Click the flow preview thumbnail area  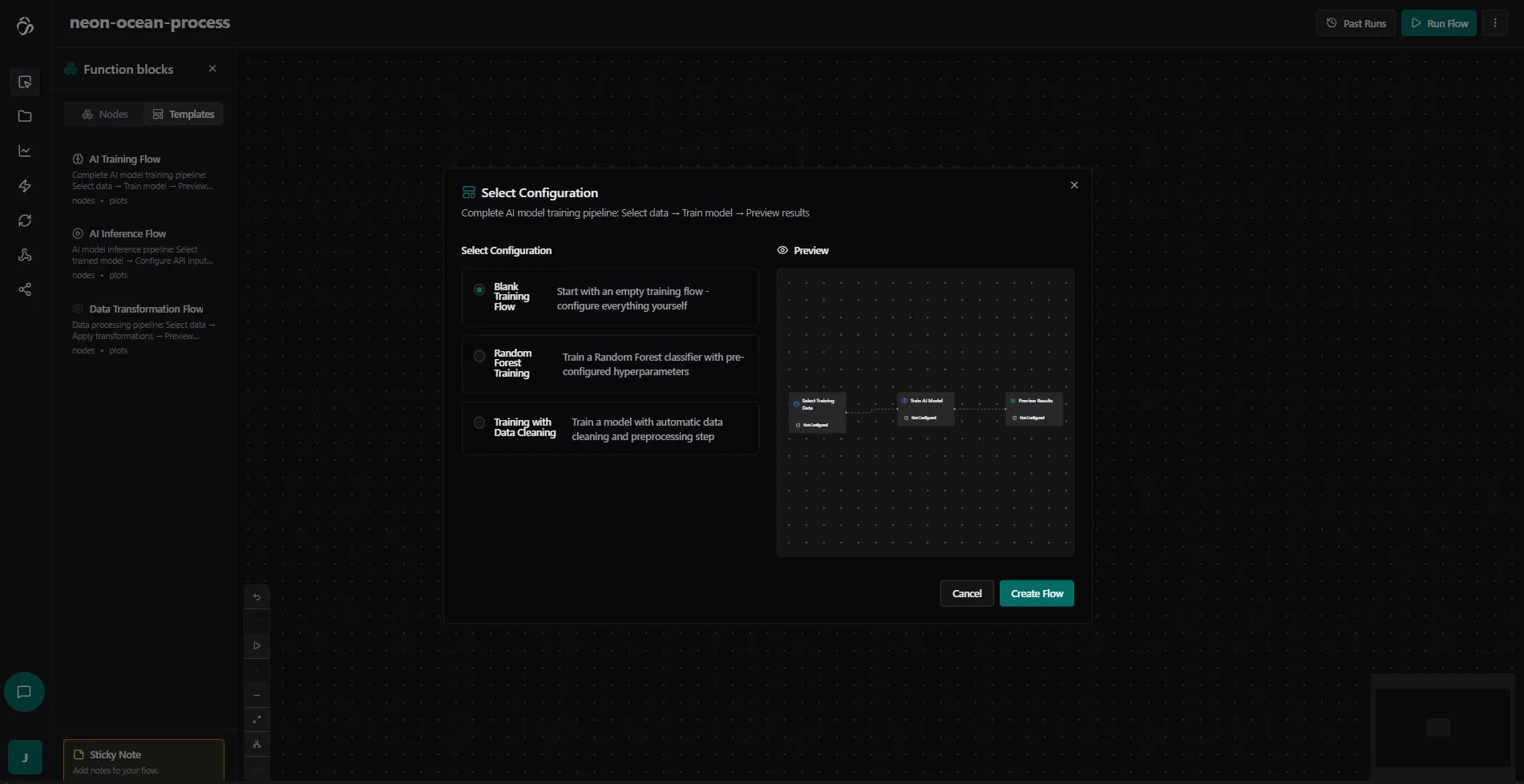(925, 412)
